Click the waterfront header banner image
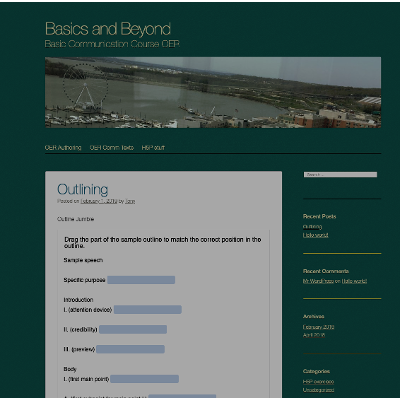 point(213,92)
